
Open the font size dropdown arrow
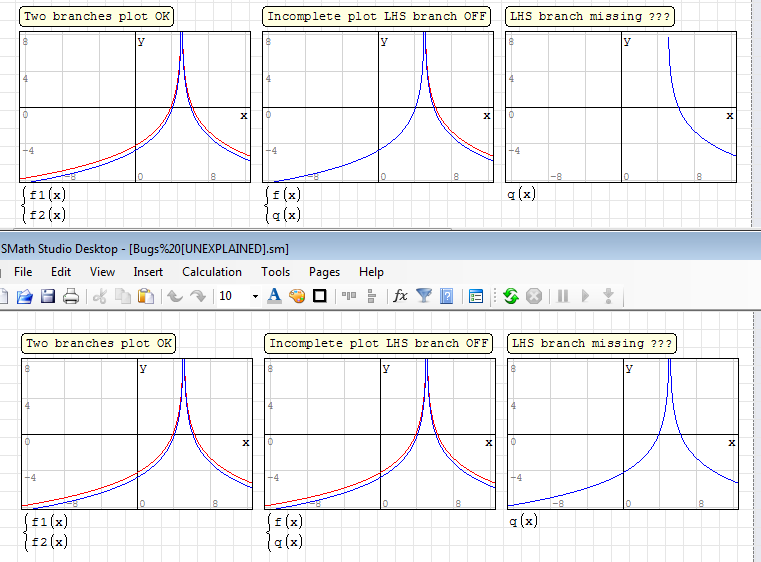pyautogui.click(x=255, y=297)
